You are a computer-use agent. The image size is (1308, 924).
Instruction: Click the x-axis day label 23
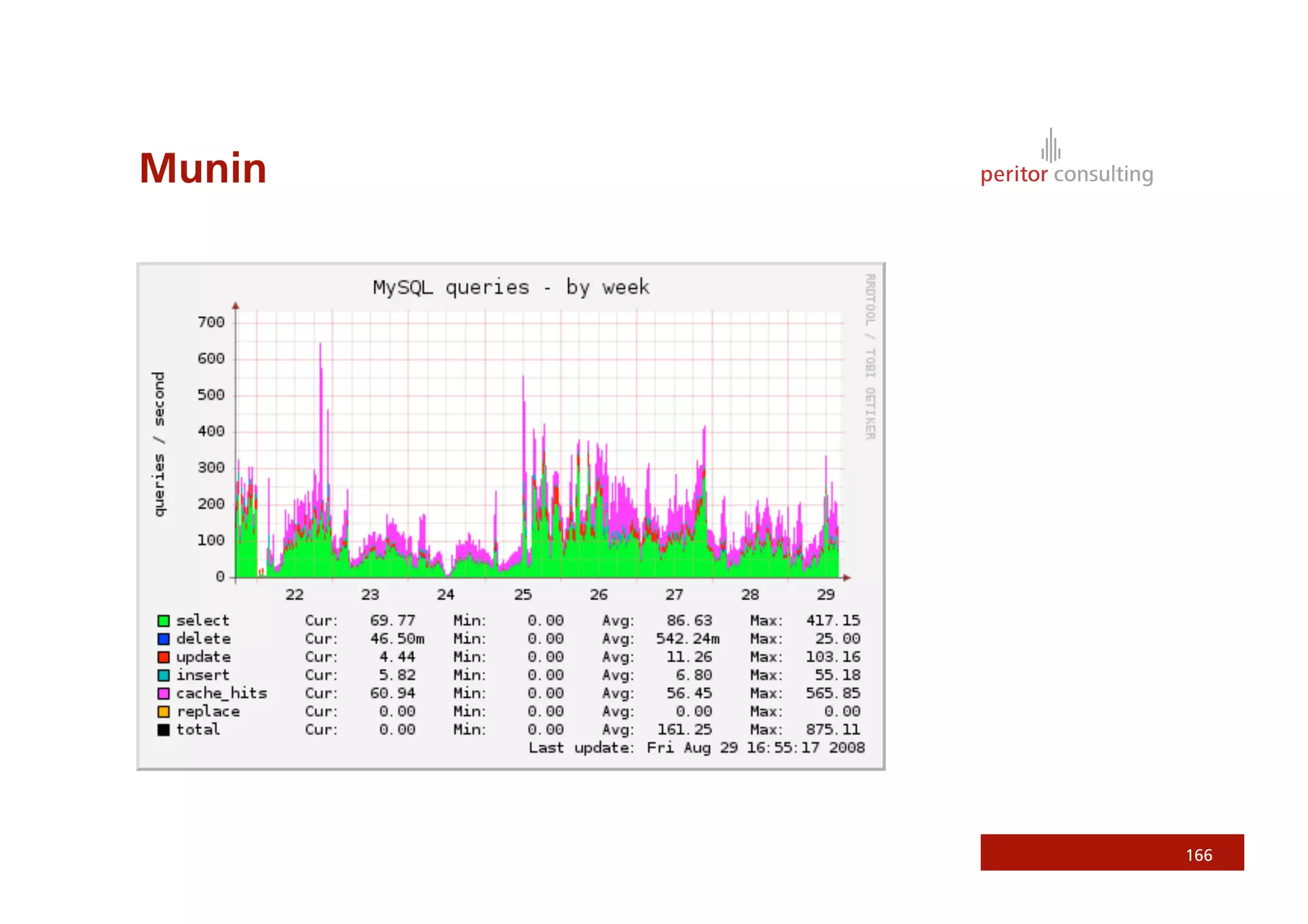370,595
